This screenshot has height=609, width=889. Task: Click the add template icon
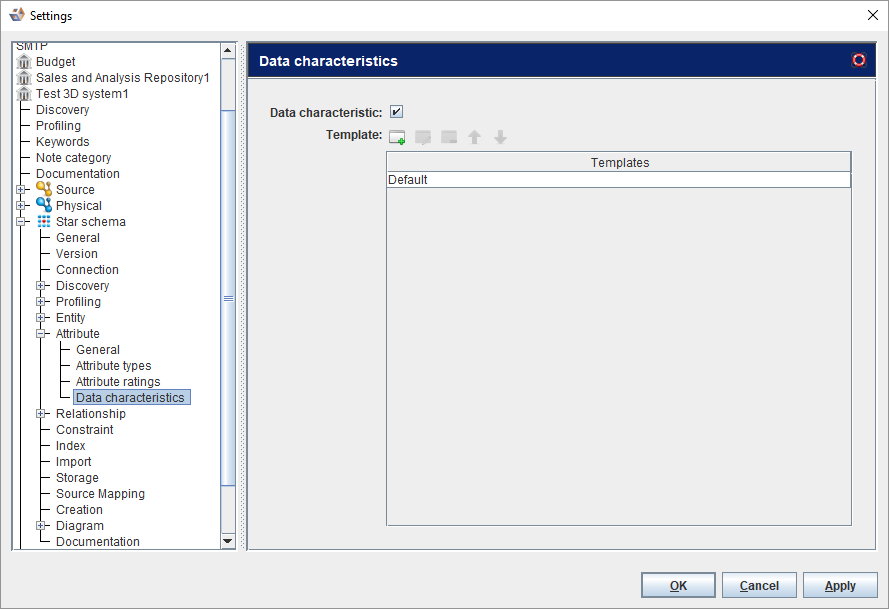397,137
